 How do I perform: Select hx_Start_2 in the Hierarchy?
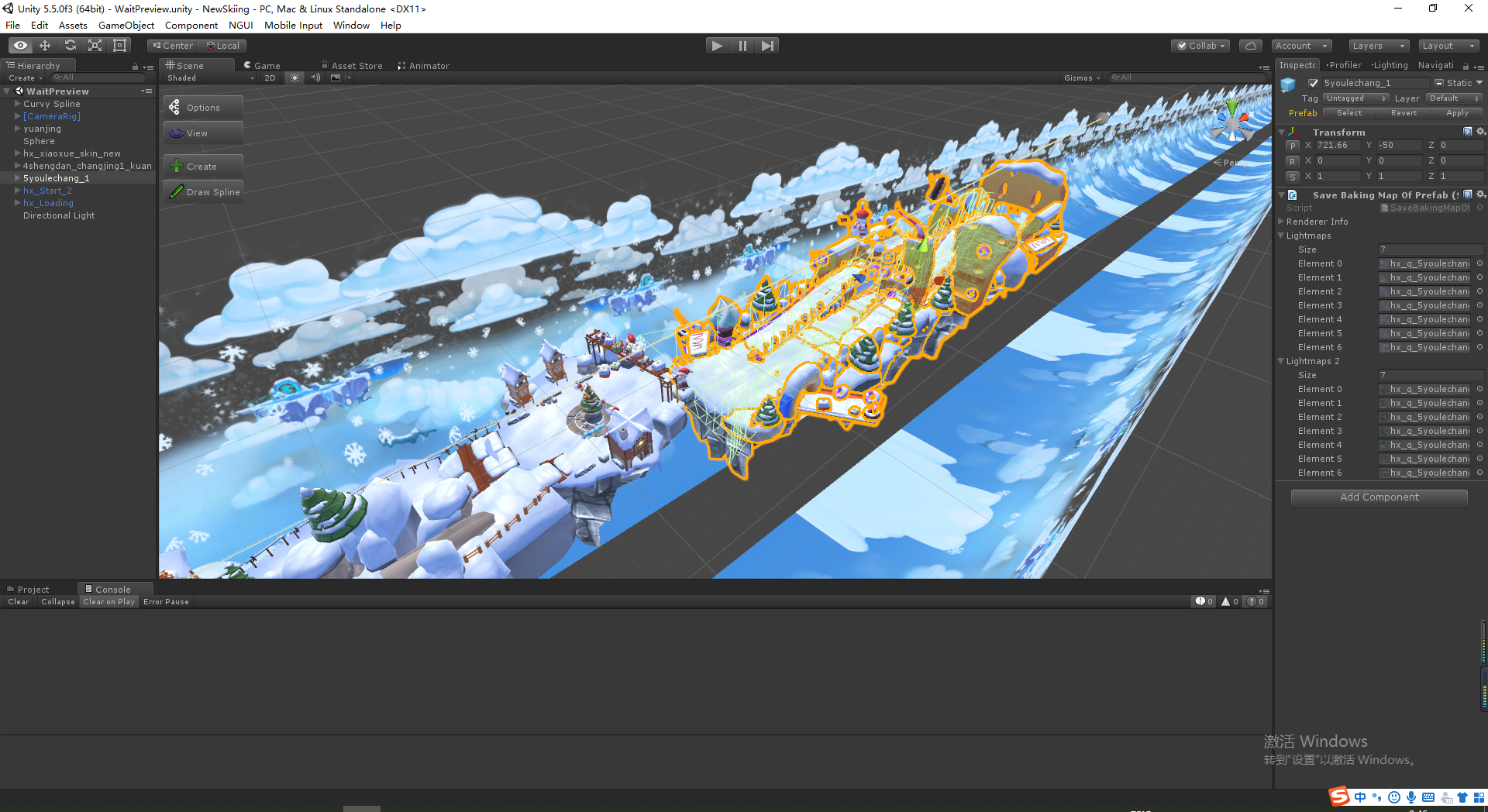click(x=48, y=190)
